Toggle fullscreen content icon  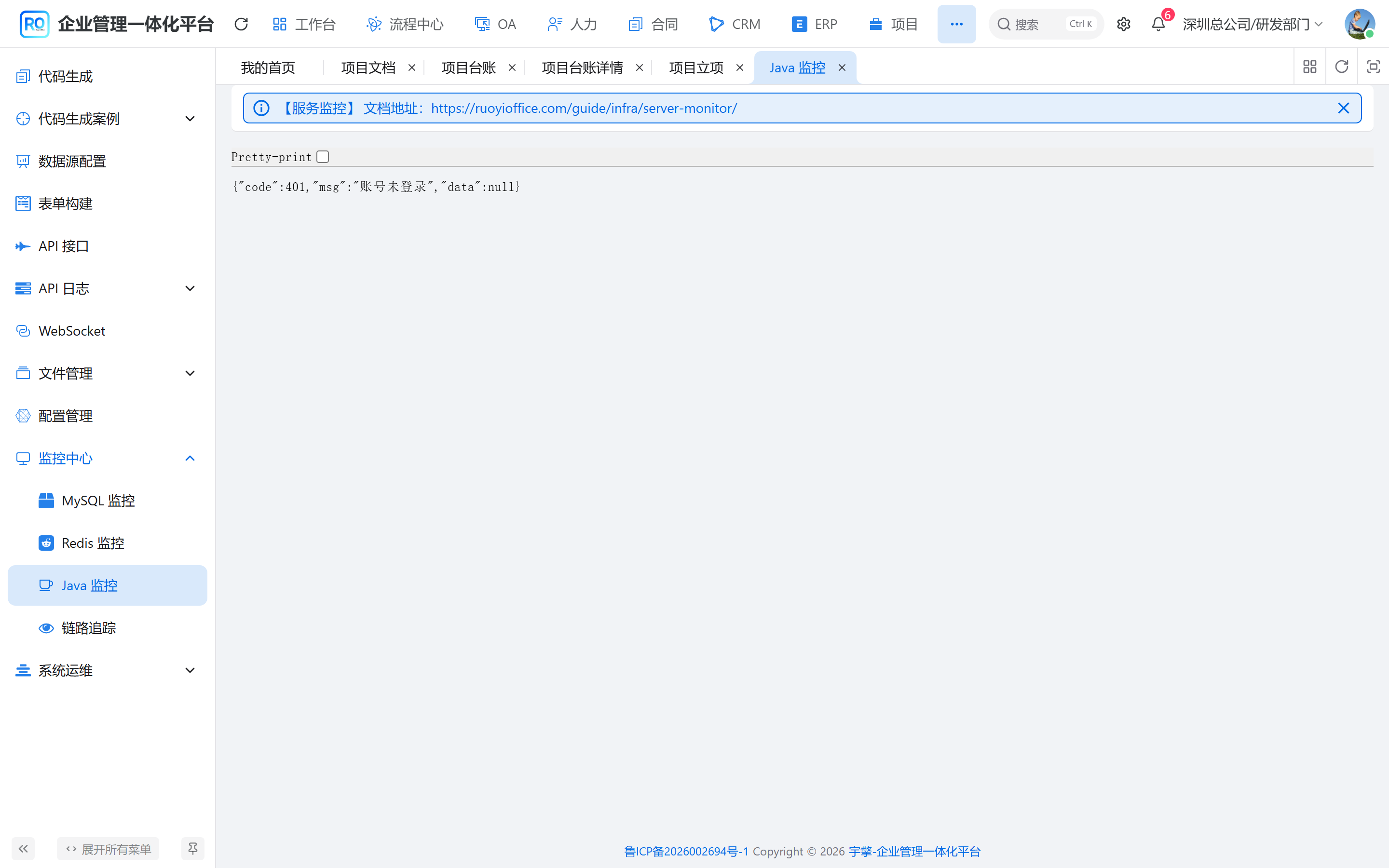pyautogui.click(x=1373, y=67)
